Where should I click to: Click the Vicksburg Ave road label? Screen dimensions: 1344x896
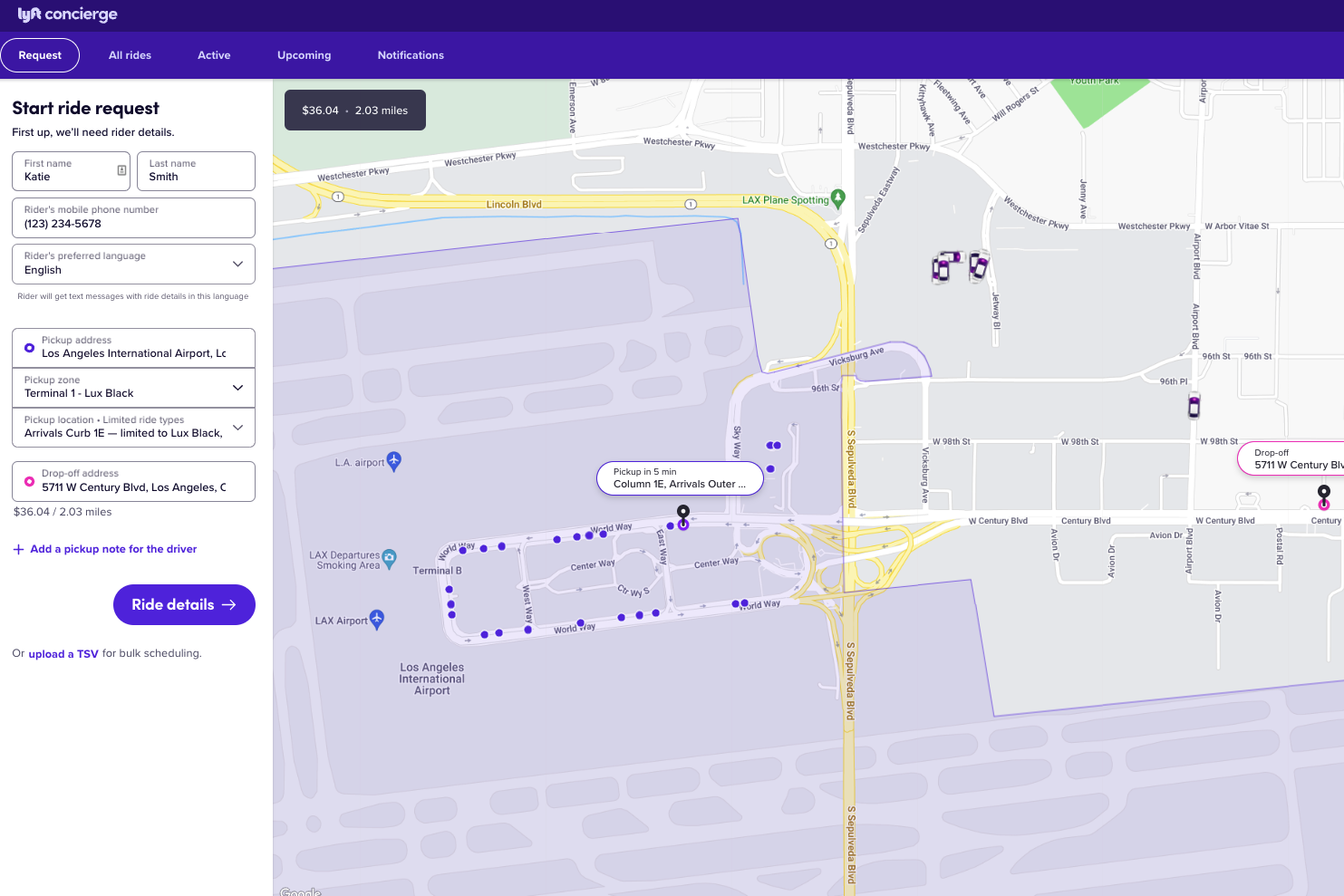tap(856, 357)
